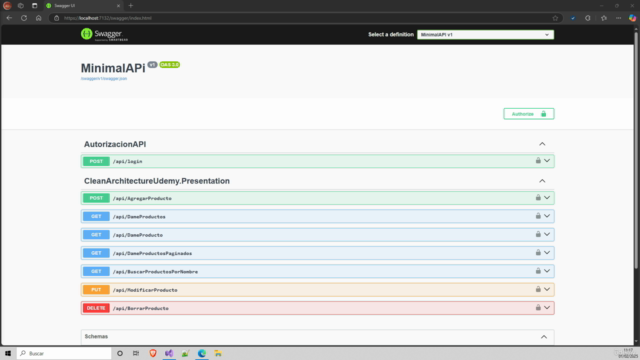Click the lock icon on /api/login row

point(538,160)
